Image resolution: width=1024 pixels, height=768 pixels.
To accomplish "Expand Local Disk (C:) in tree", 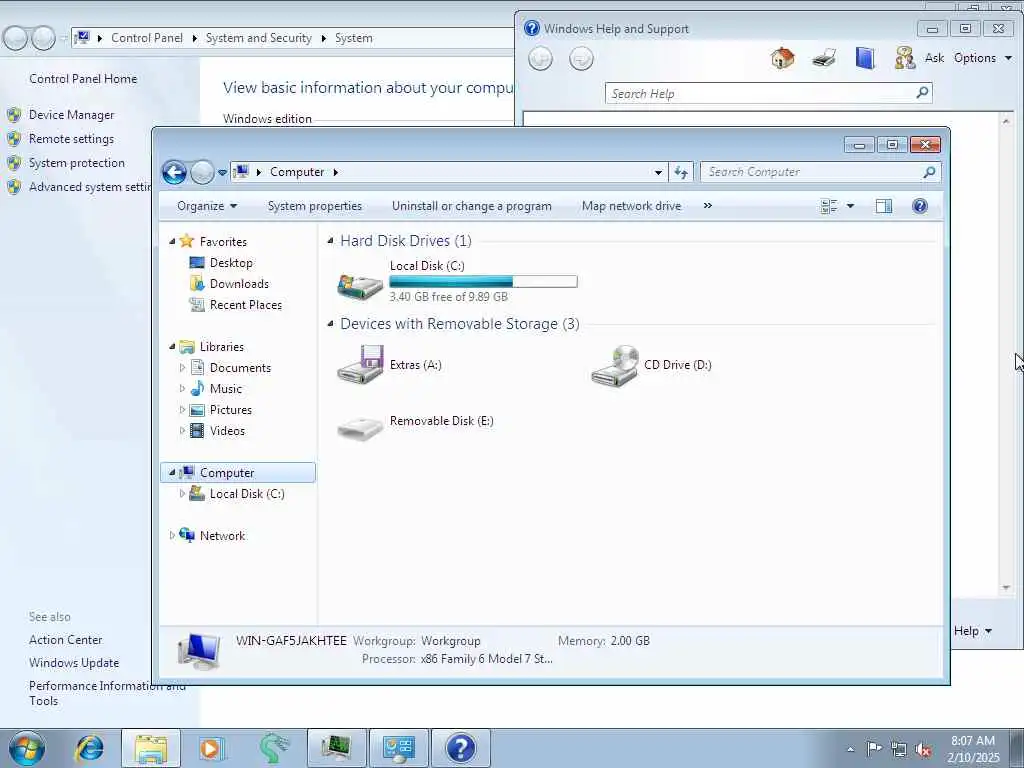I will [x=182, y=494].
